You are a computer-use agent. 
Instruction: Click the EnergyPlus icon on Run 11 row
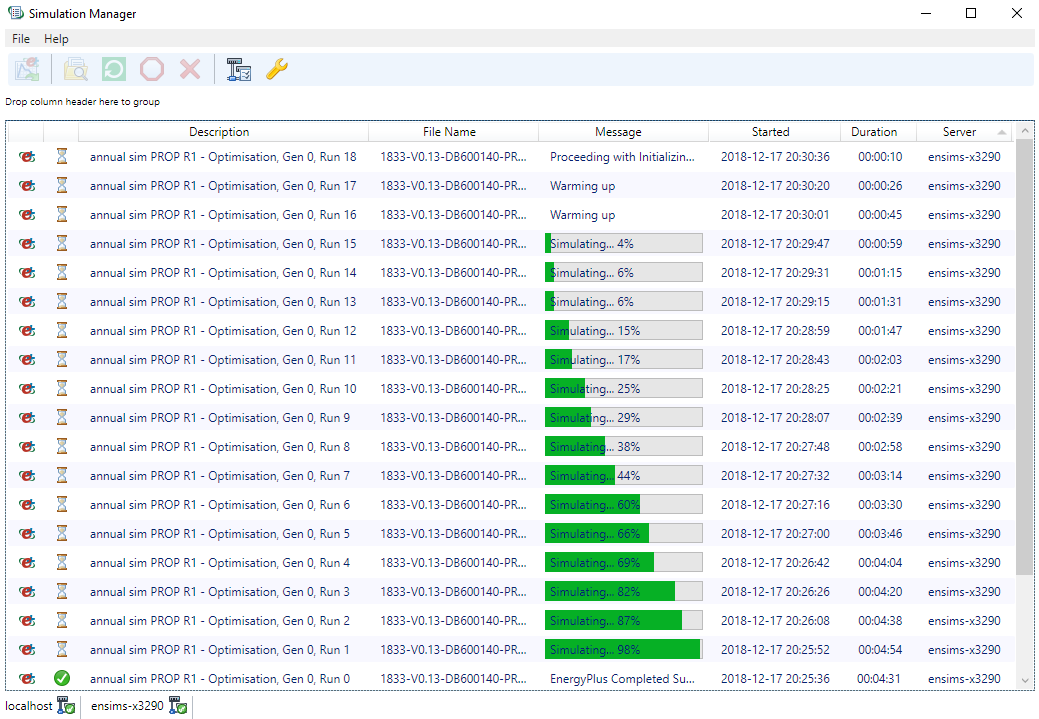pyautogui.click(x=27, y=360)
